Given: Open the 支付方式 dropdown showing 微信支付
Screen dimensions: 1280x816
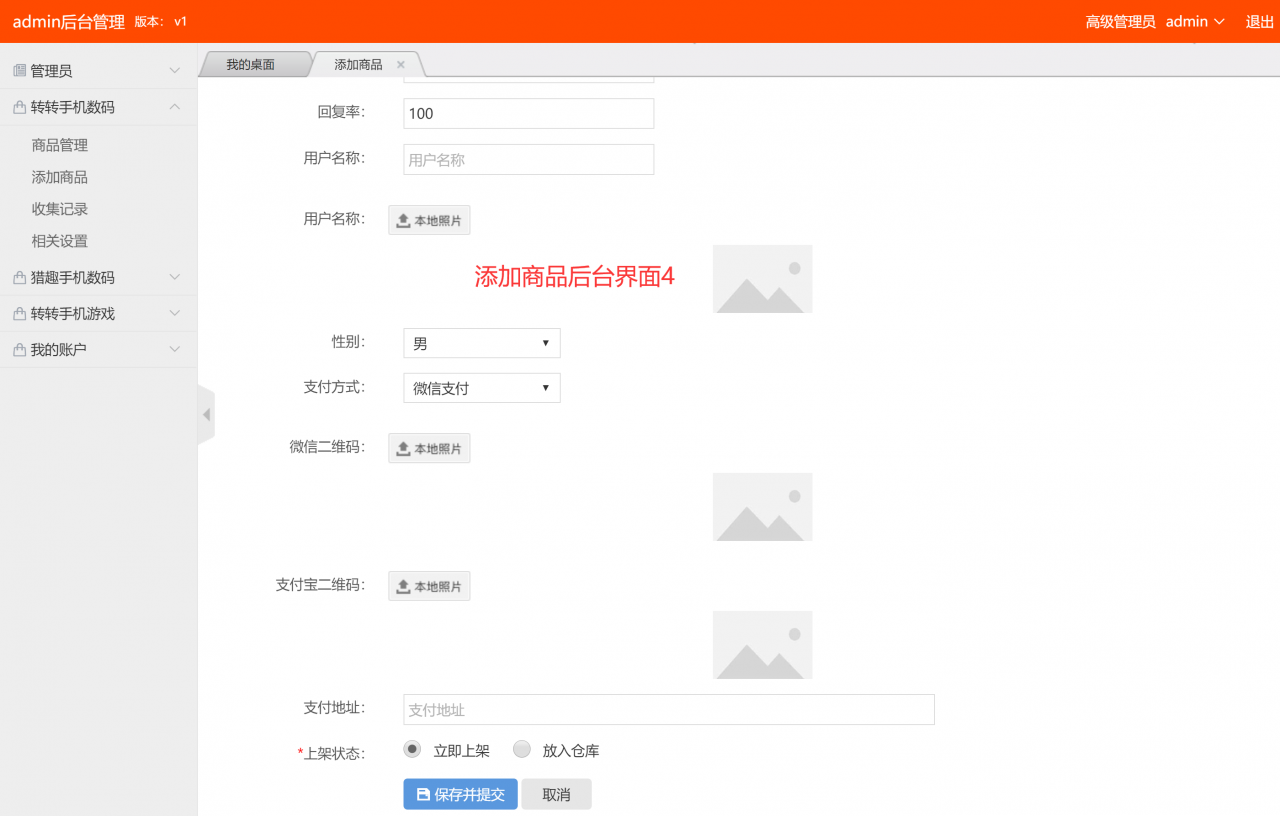Looking at the screenshot, I should click(482, 388).
